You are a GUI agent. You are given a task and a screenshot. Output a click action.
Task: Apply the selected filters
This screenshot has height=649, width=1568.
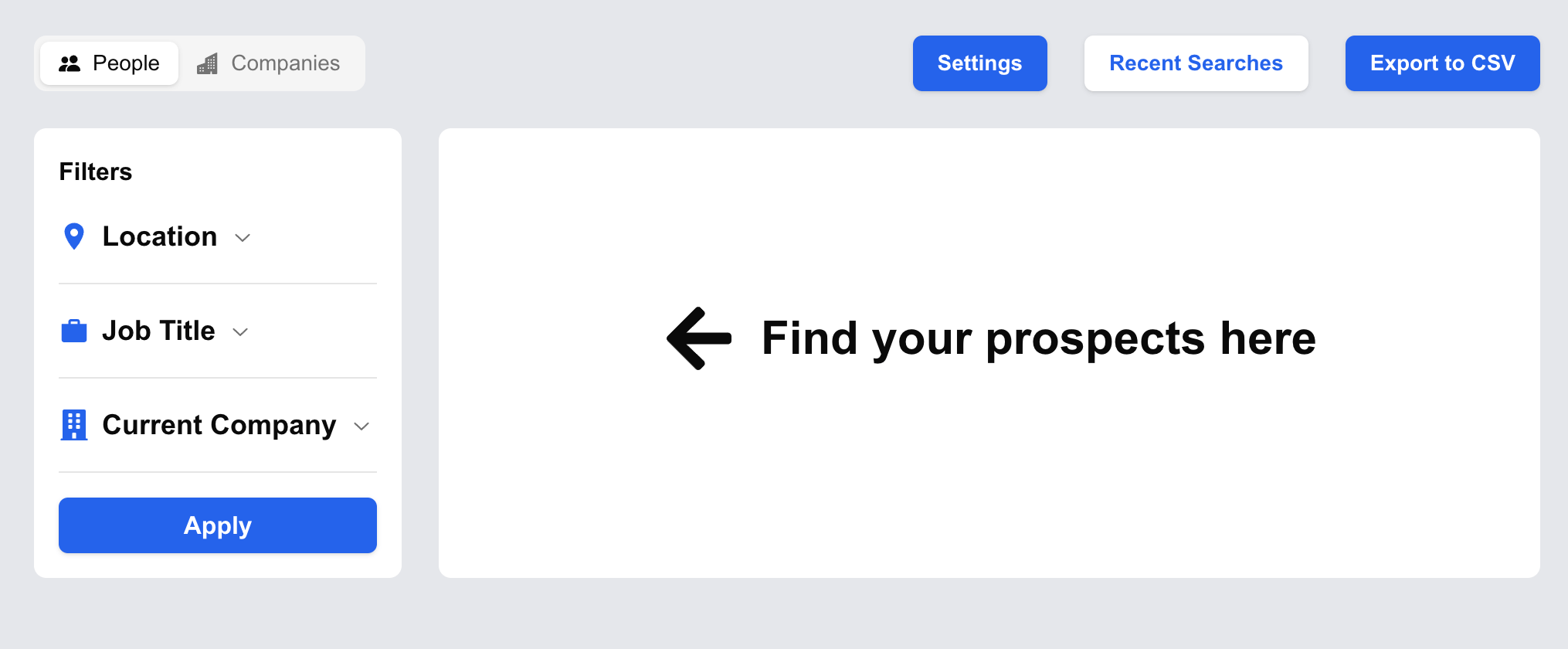pyautogui.click(x=218, y=525)
